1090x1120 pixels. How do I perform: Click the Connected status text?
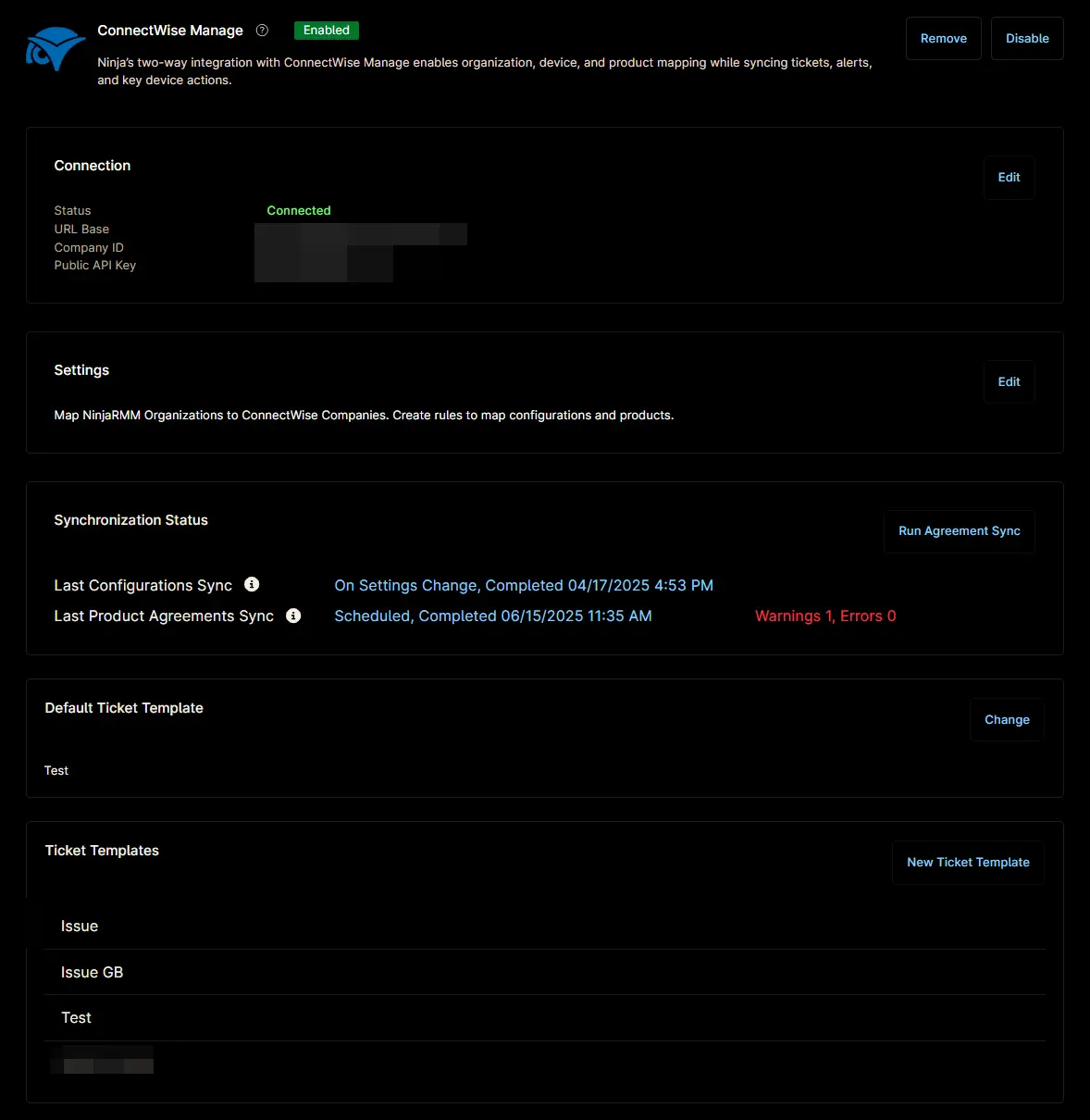pyautogui.click(x=299, y=211)
